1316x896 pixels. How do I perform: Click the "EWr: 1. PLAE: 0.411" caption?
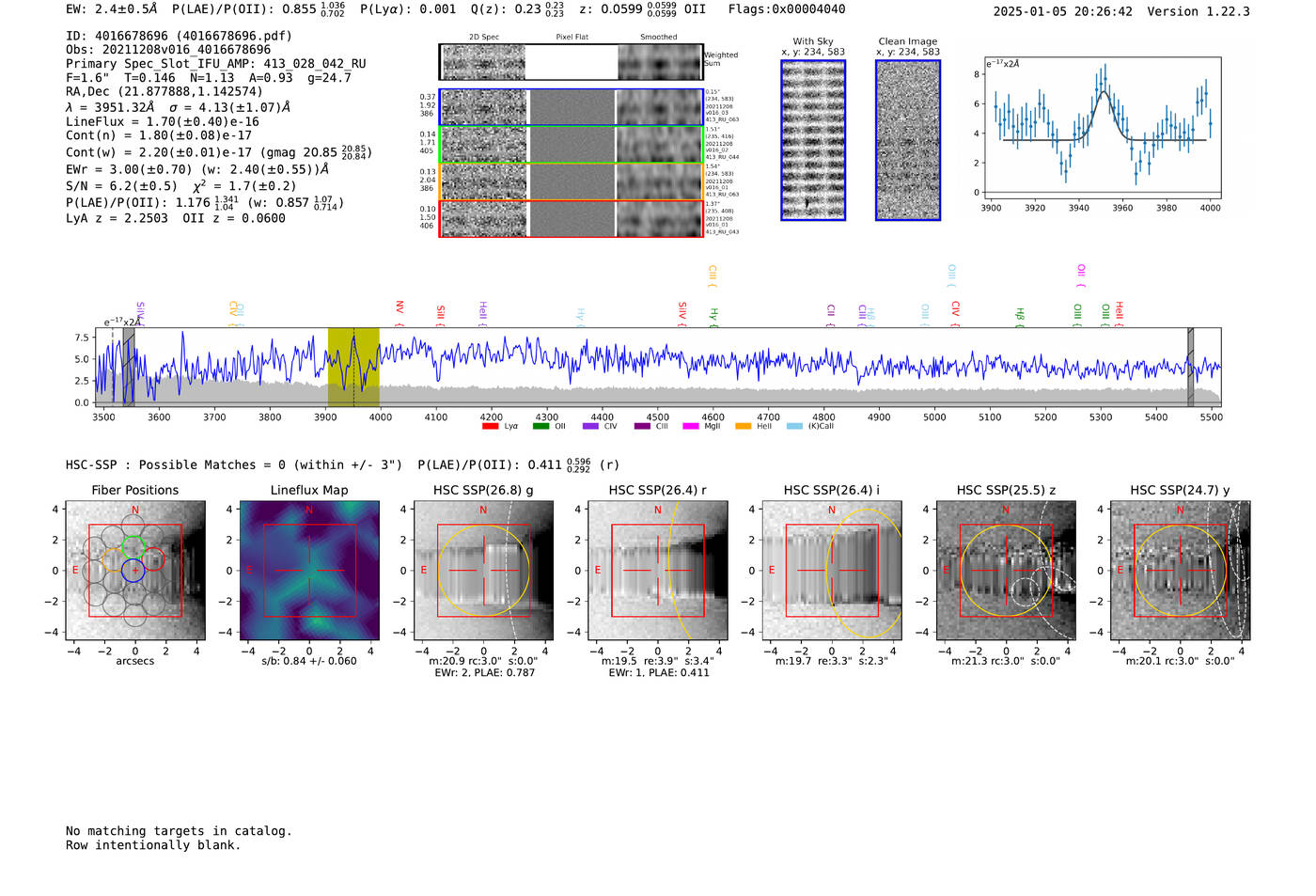(x=659, y=672)
